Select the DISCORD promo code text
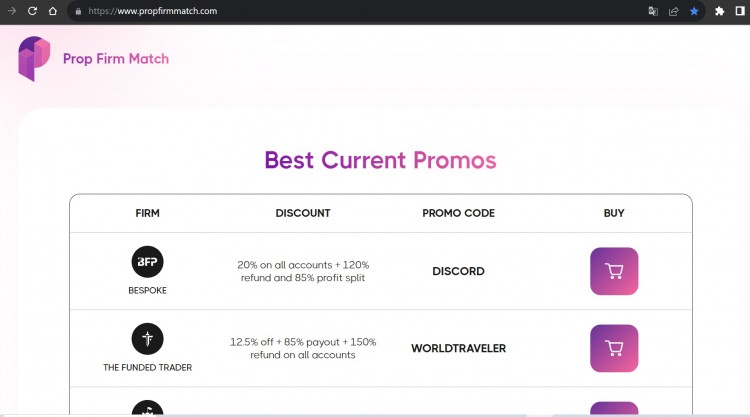The width and height of the screenshot is (750, 417). 458,271
